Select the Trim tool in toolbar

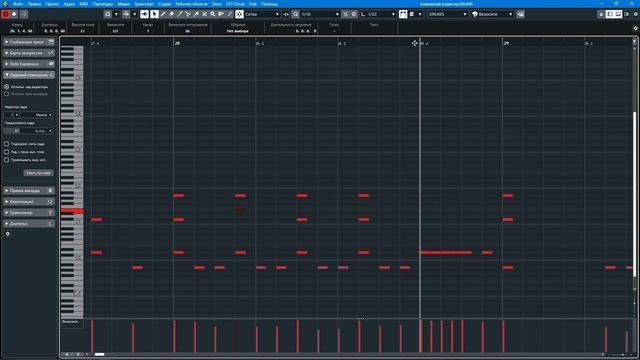point(180,14)
